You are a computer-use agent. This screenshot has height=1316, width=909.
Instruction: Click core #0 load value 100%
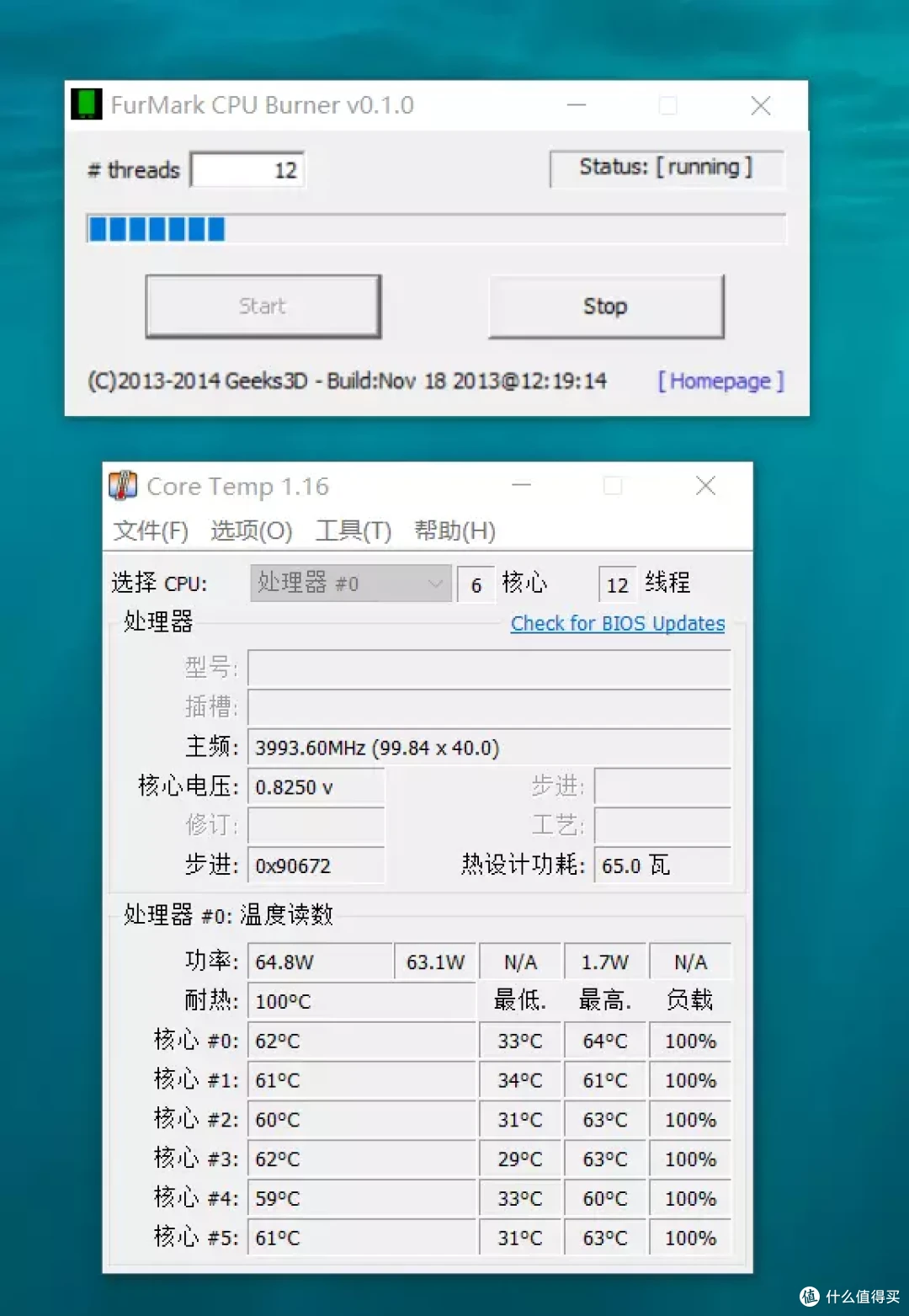pos(690,1041)
